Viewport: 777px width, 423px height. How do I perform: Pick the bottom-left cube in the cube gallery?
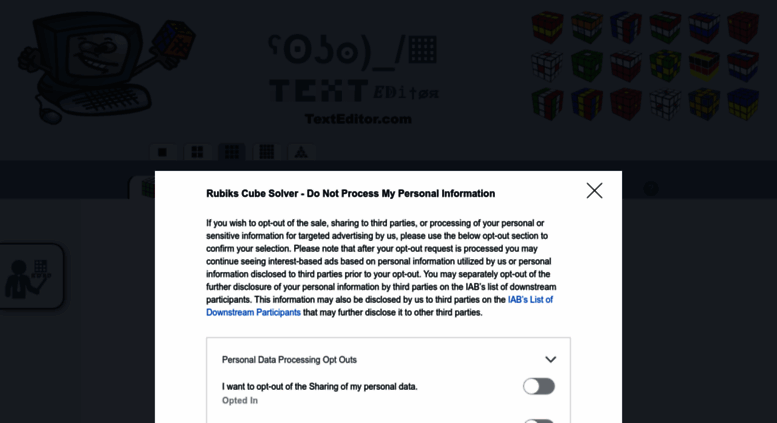[x=547, y=104]
